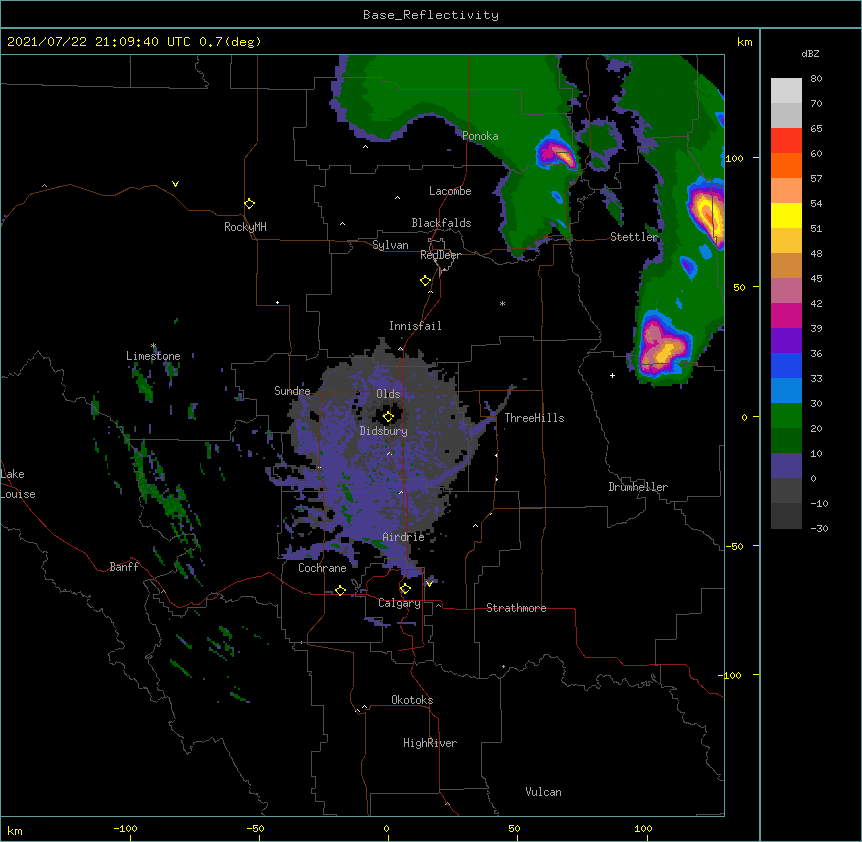The width and height of the screenshot is (862, 842).
Task: Click the ThreeHills label
Action: pyautogui.click(x=534, y=418)
